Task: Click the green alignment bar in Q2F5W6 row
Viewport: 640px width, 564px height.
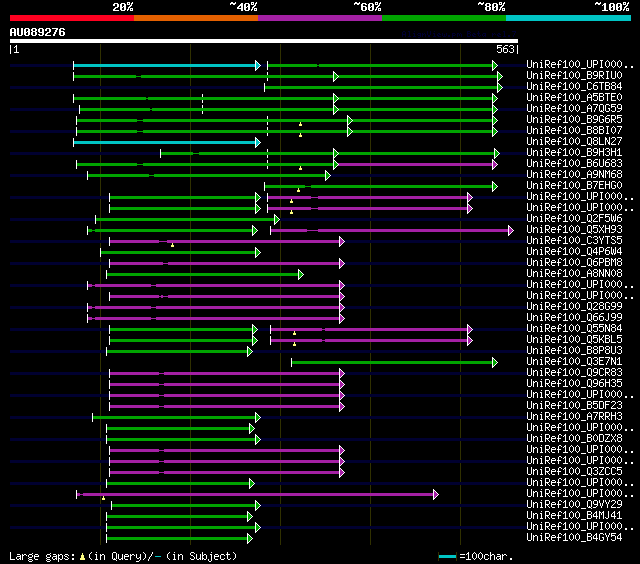Action: [x=185, y=220]
